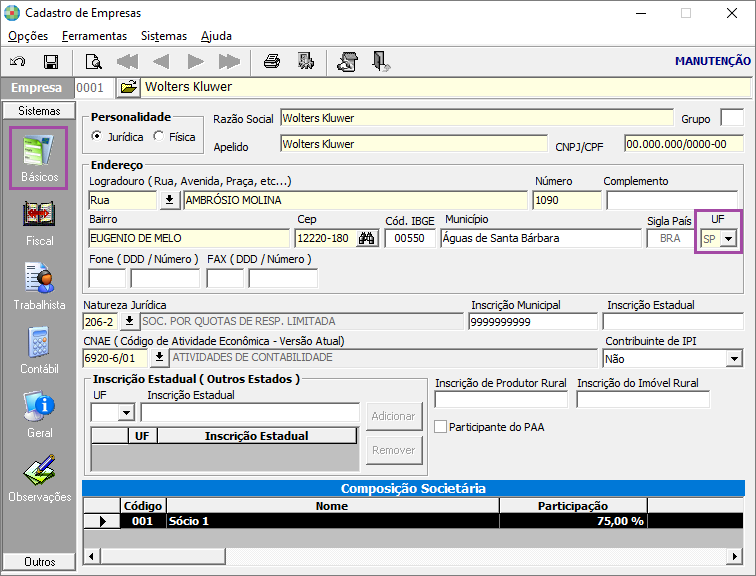Click the undo arrow toolbar icon
756x576 pixels.
[18, 62]
